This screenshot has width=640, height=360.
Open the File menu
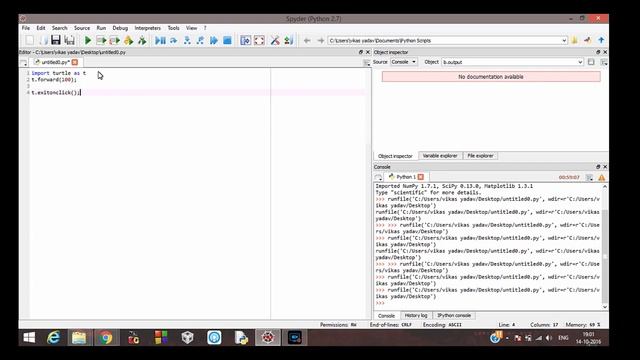click(x=26, y=28)
